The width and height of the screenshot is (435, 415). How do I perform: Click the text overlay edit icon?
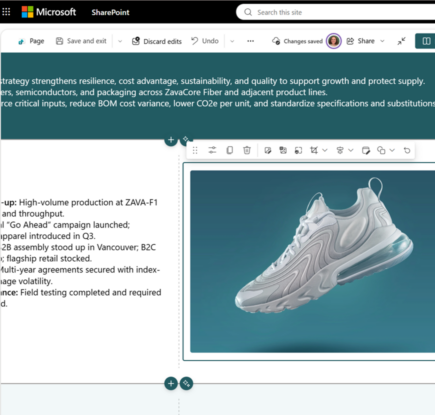click(x=366, y=151)
